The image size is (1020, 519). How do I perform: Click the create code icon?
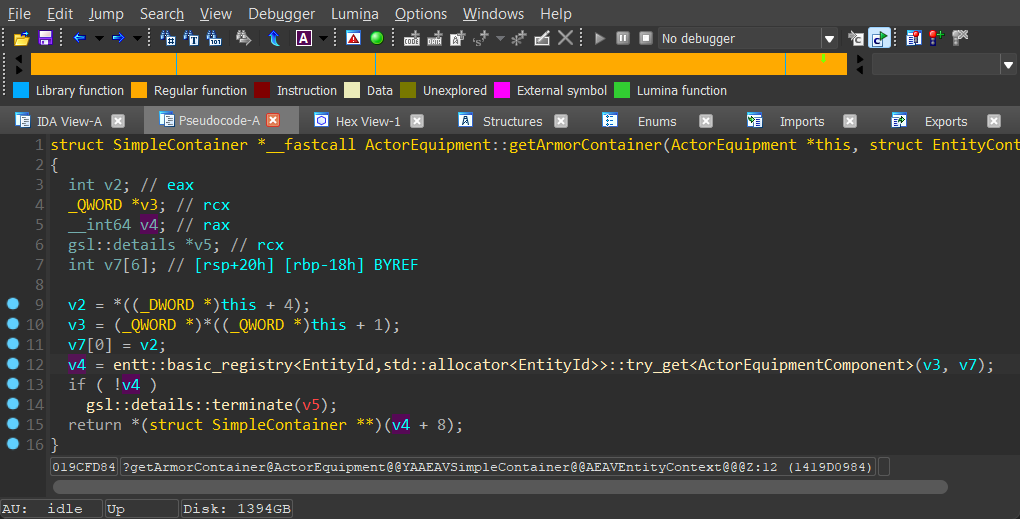tap(411, 38)
